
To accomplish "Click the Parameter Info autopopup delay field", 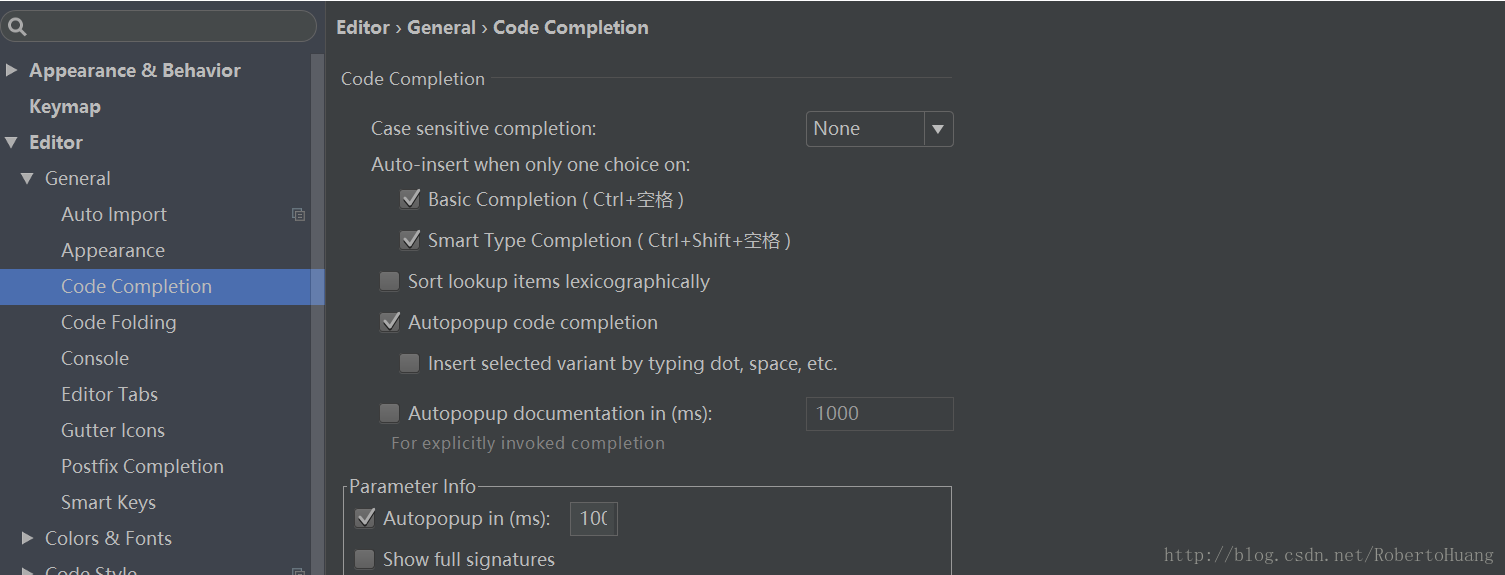I will coord(593,519).
